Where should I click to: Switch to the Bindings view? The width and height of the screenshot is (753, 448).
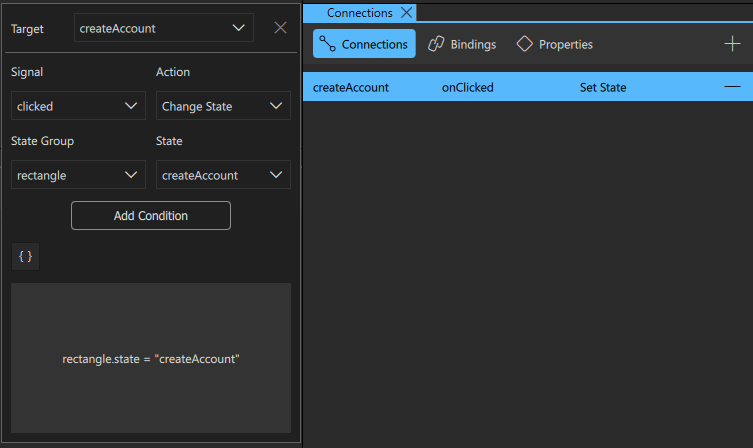pos(462,44)
